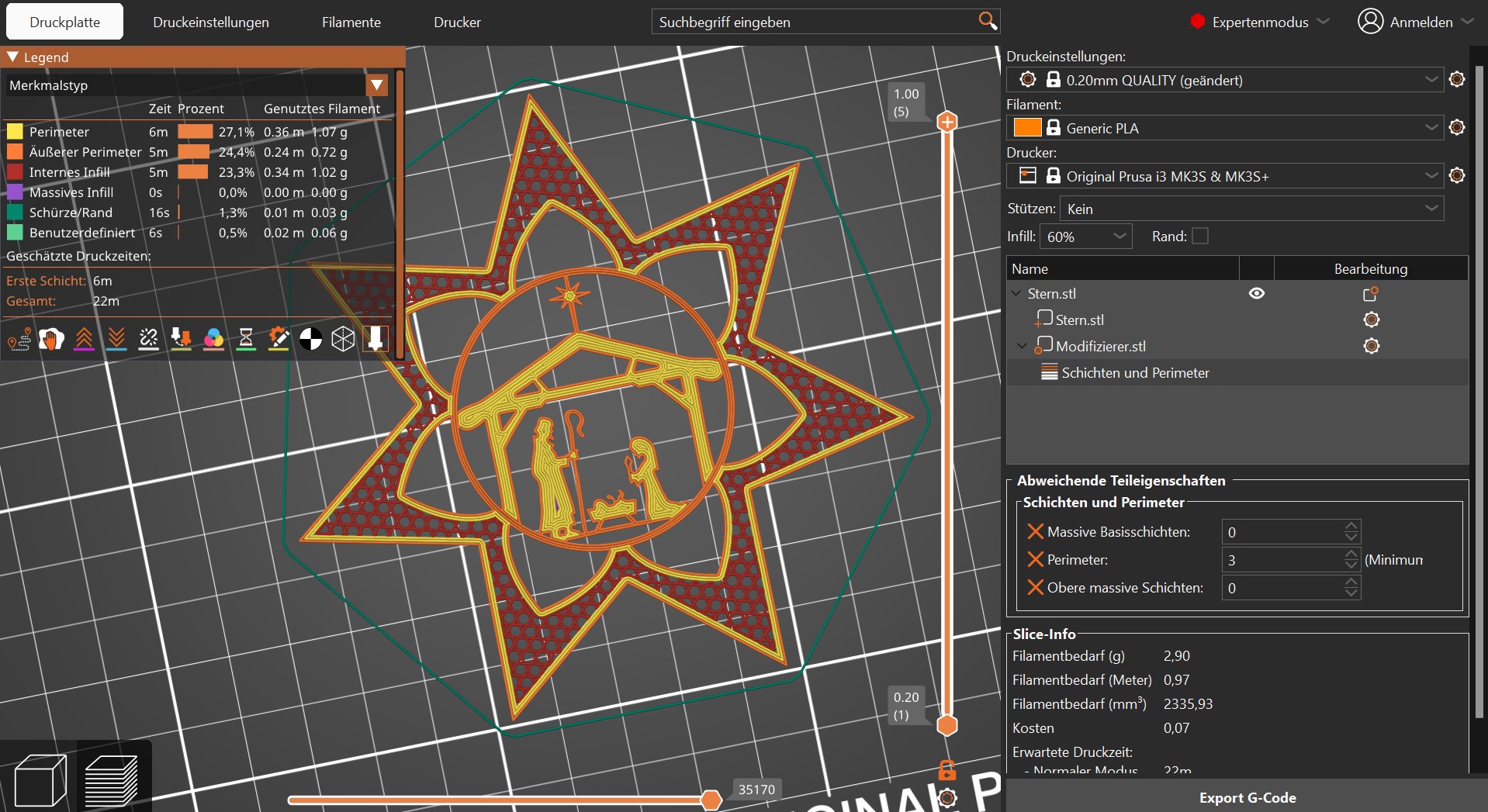The image size is (1488, 812).
Task: Edit print settings preset gear
Action: [x=1457, y=79]
